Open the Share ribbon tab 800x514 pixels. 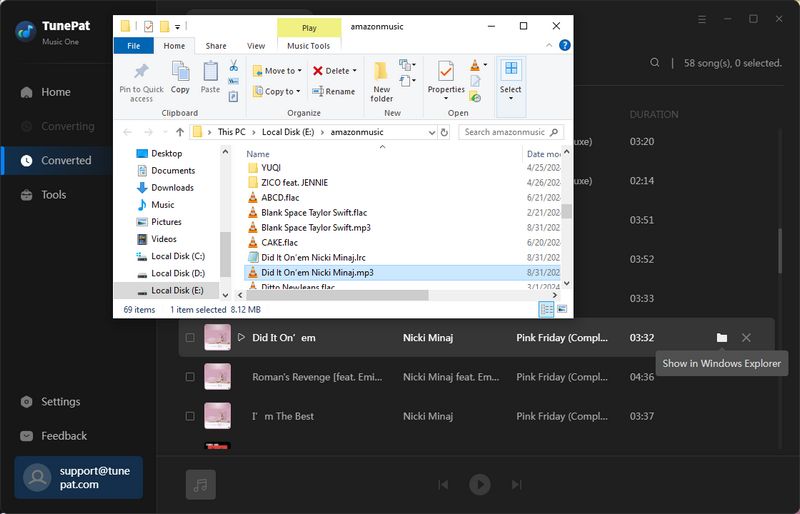(216, 46)
